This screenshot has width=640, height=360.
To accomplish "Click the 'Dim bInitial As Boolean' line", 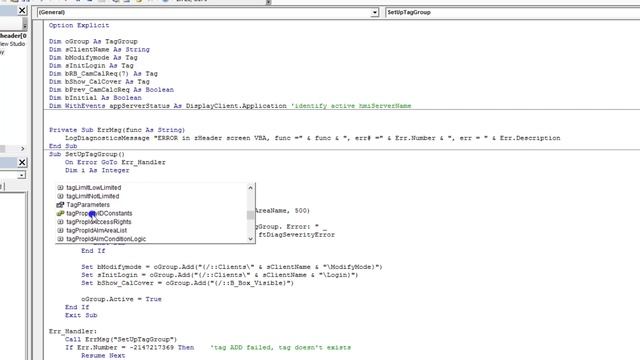I will coord(95,98).
